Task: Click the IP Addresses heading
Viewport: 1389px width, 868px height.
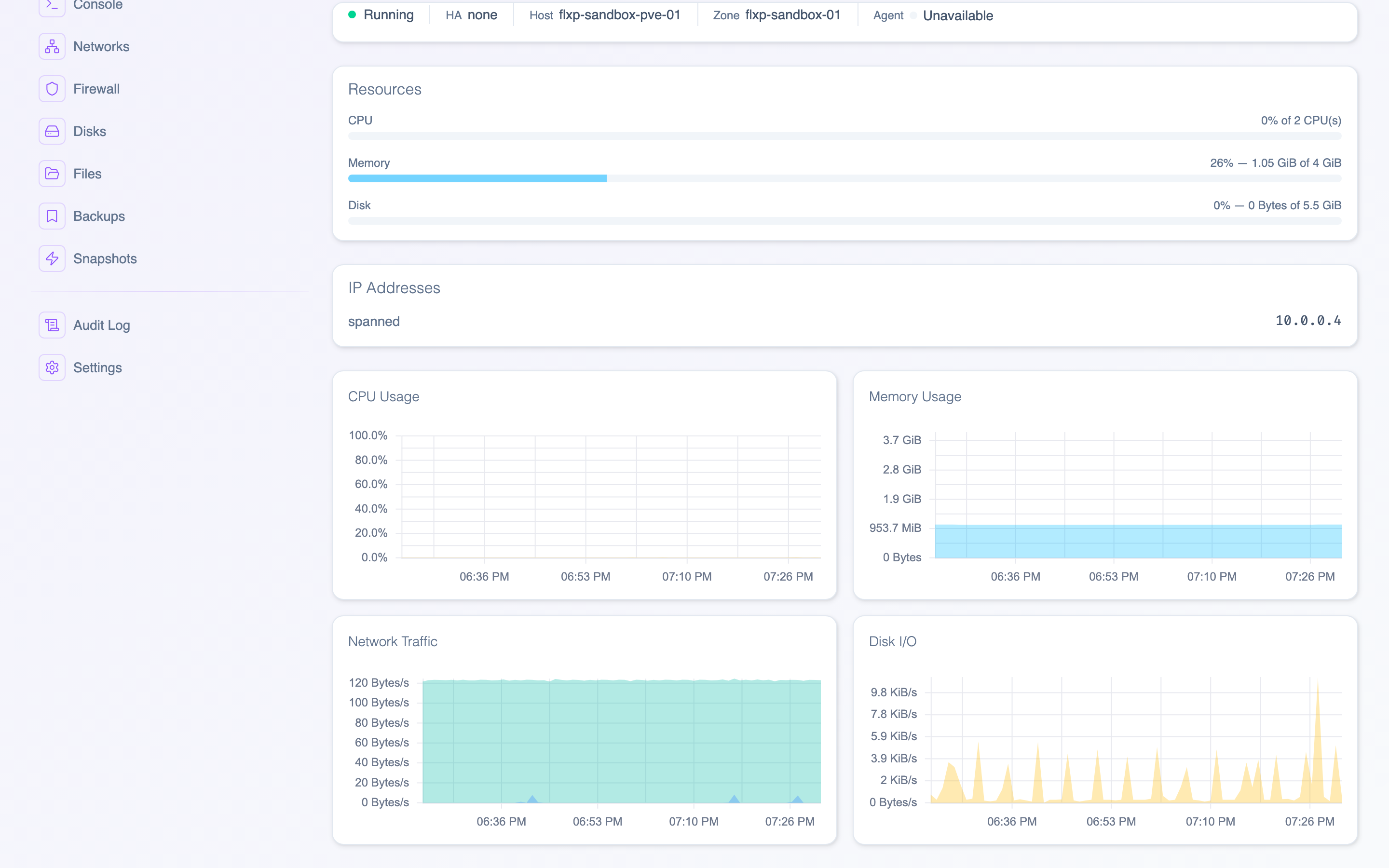Action: (x=394, y=288)
